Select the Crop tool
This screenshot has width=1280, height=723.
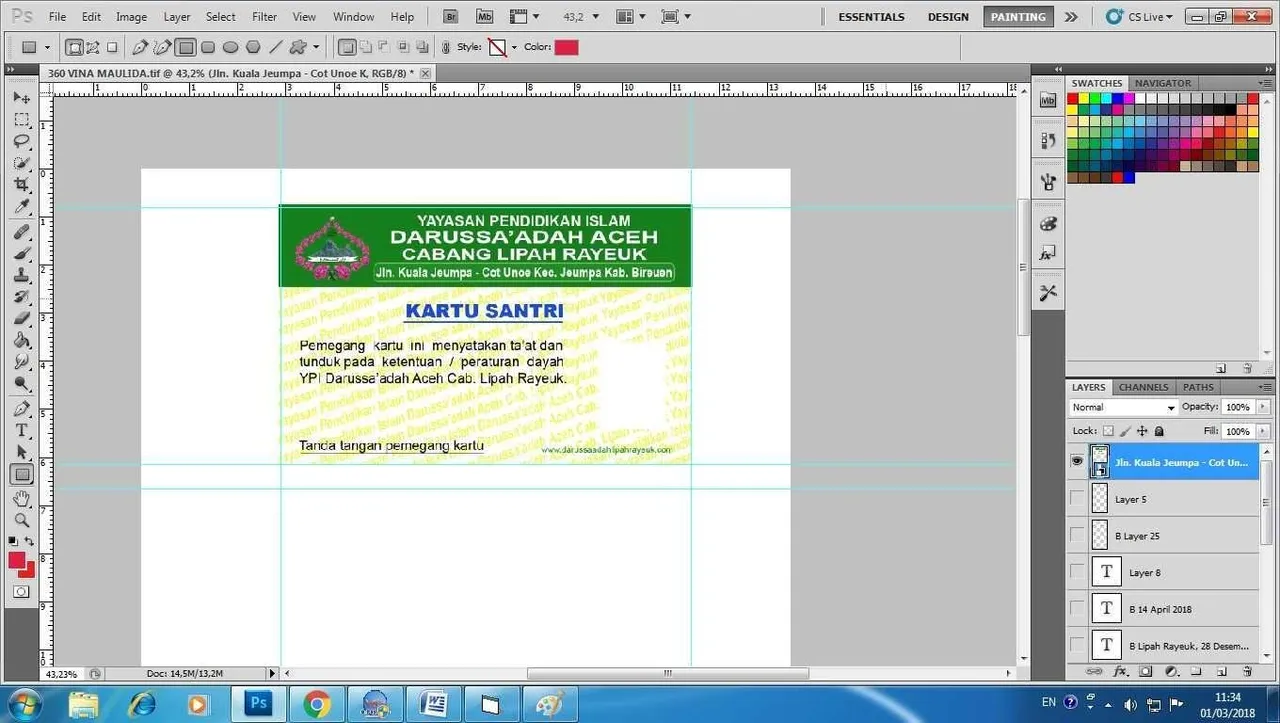click(21, 185)
